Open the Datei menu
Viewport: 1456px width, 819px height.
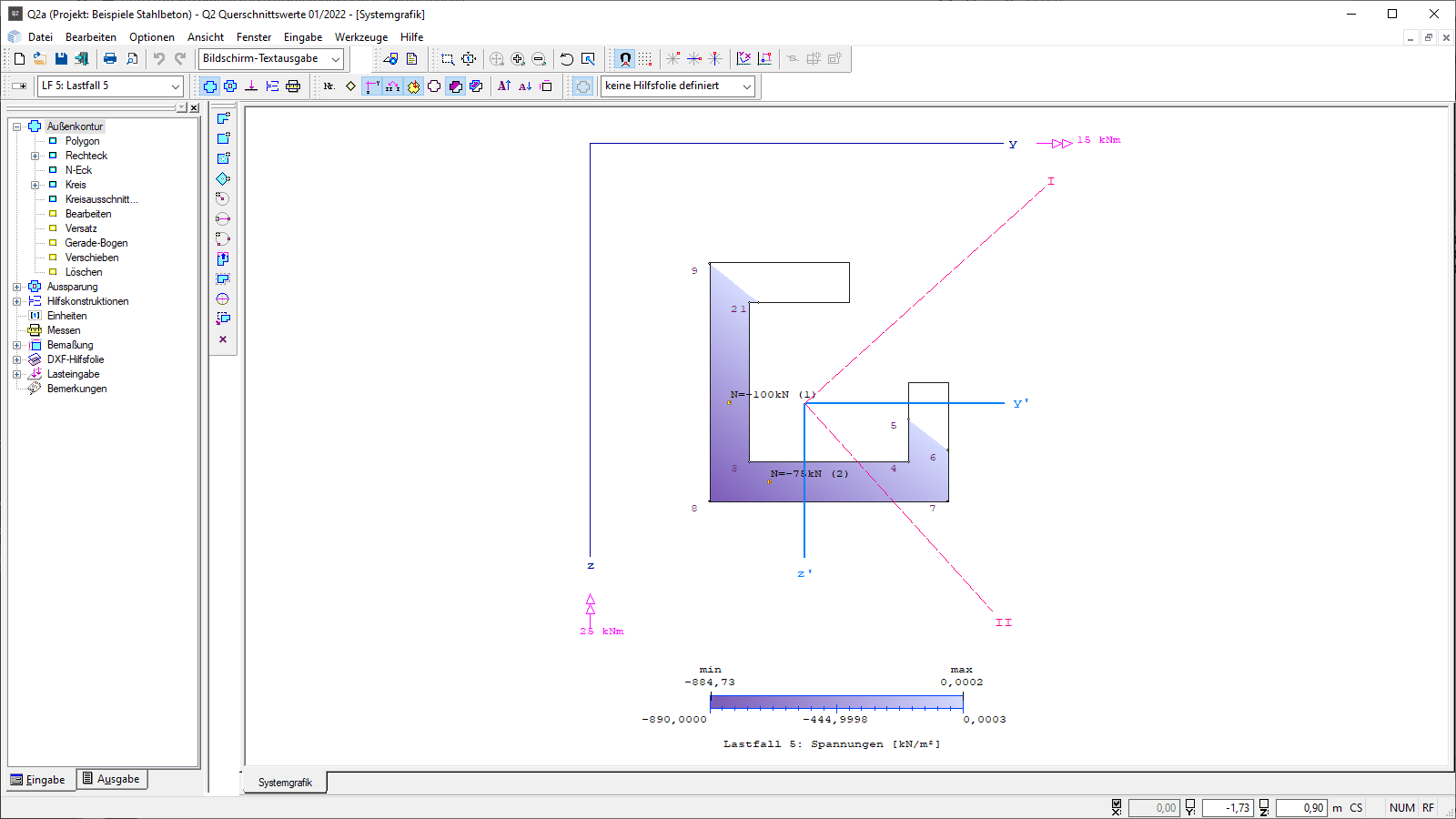(40, 37)
